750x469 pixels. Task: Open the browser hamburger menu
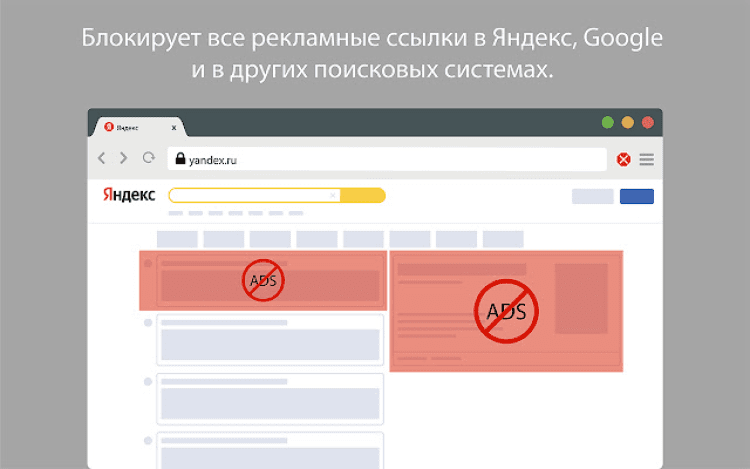(x=647, y=159)
